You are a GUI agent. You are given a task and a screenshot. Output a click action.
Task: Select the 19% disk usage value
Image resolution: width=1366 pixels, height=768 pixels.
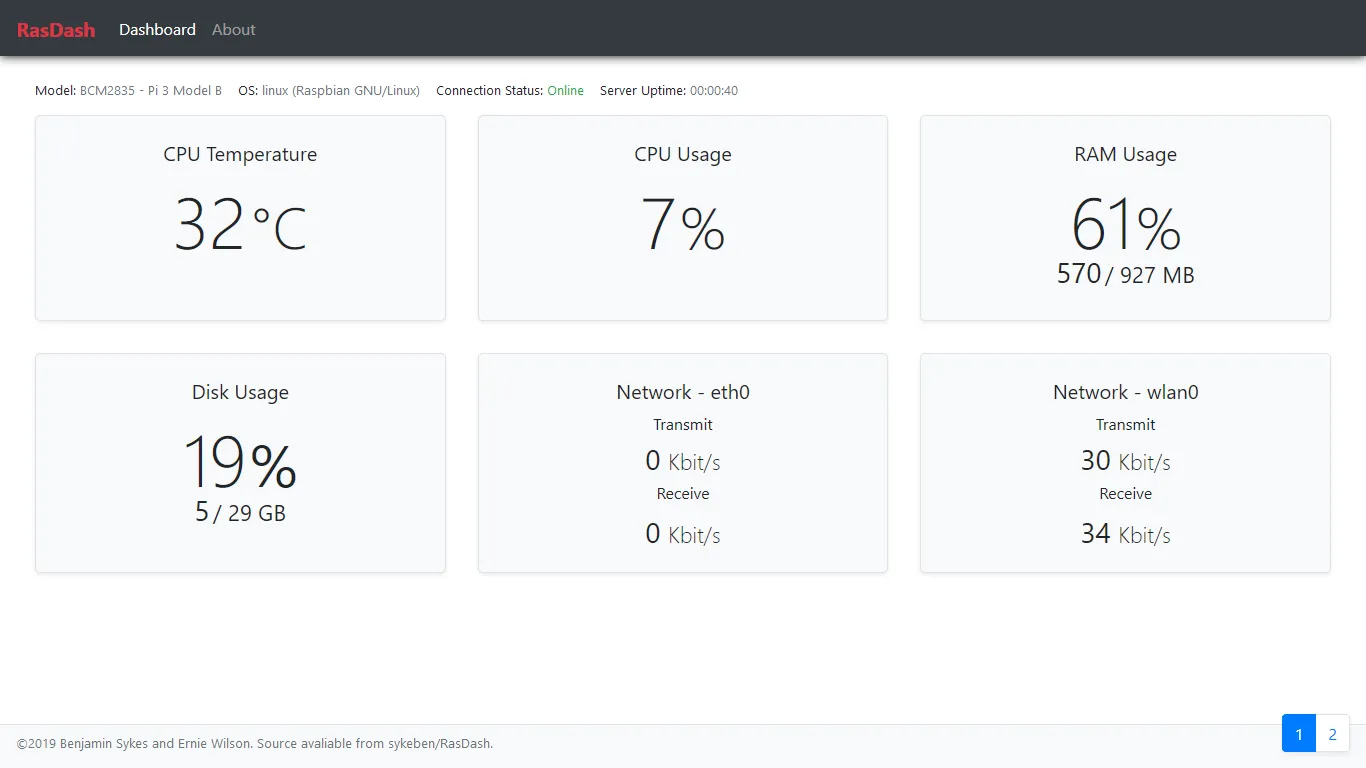pyautogui.click(x=240, y=463)
